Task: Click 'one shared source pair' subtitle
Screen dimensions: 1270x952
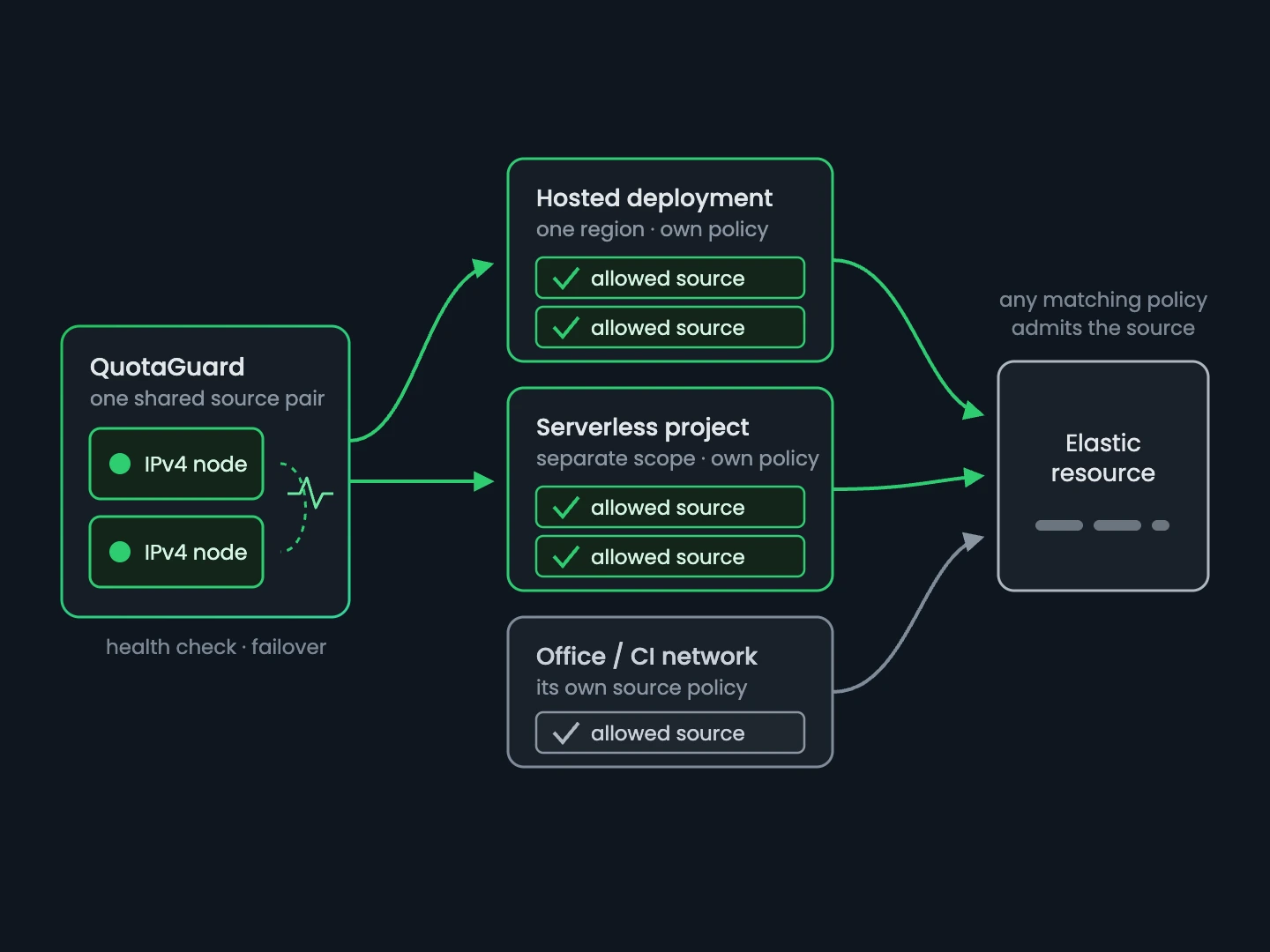Action: [x=207, y=398]
